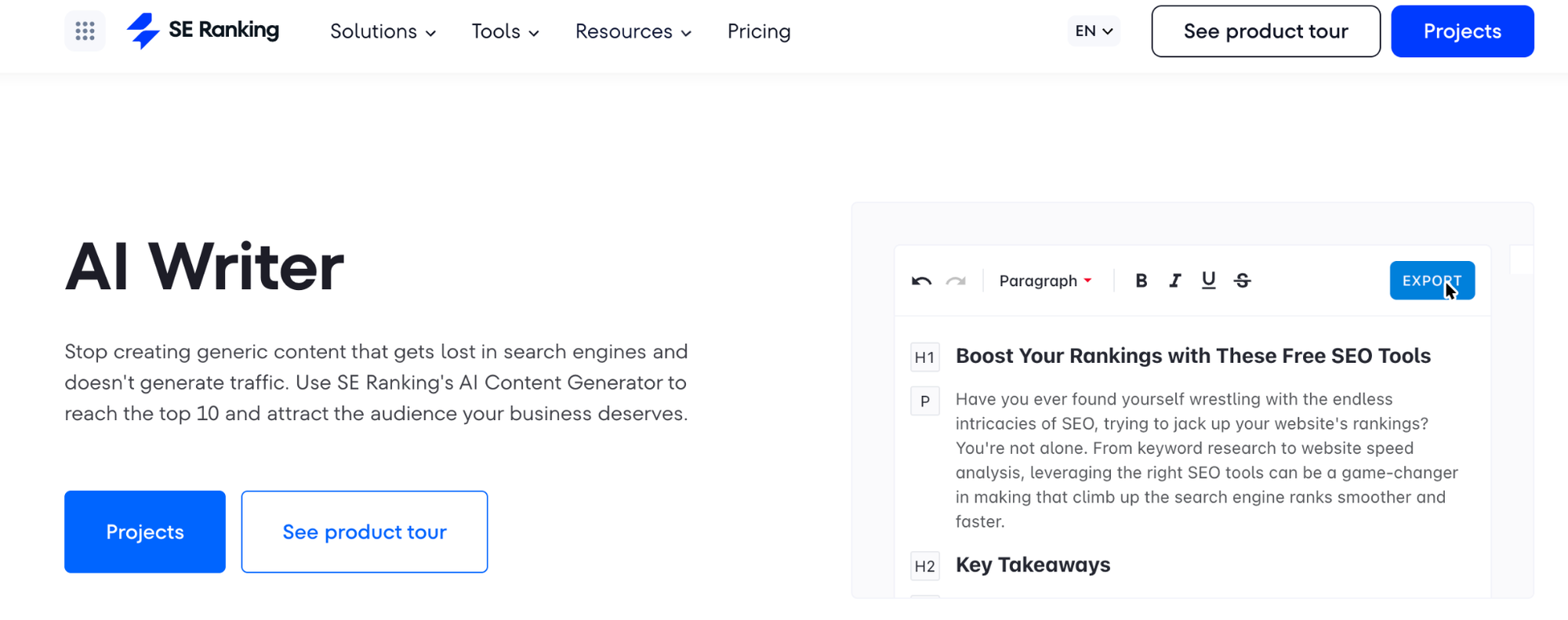Toggle bold formatting in editor
The image size is (1568, 620).
coord(1142,281)
